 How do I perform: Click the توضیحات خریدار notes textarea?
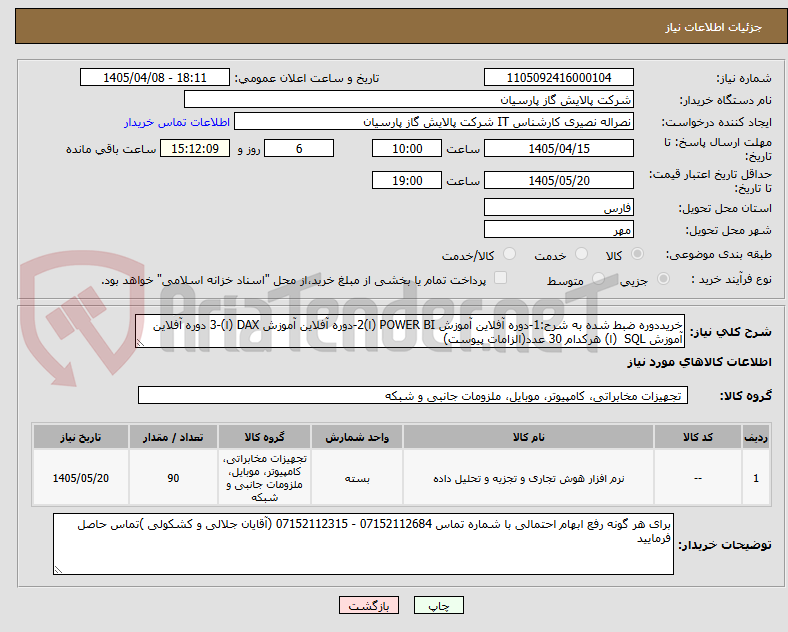coord(363,544)
